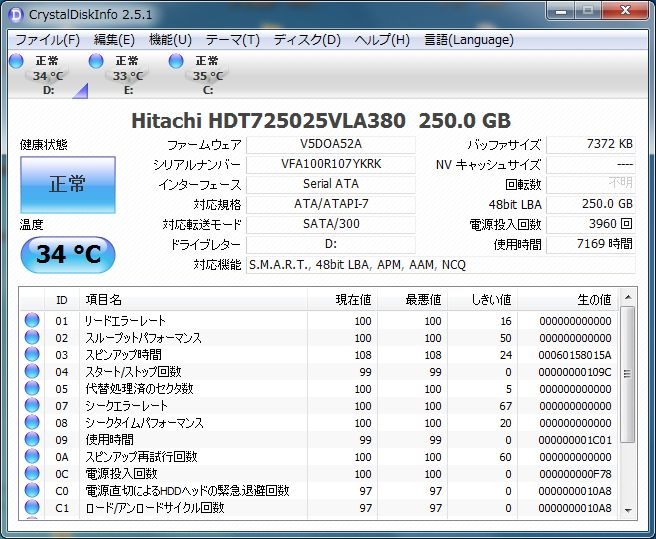Select drive C: status orb icon
656x539 pixels.
[x=176, y=62]
